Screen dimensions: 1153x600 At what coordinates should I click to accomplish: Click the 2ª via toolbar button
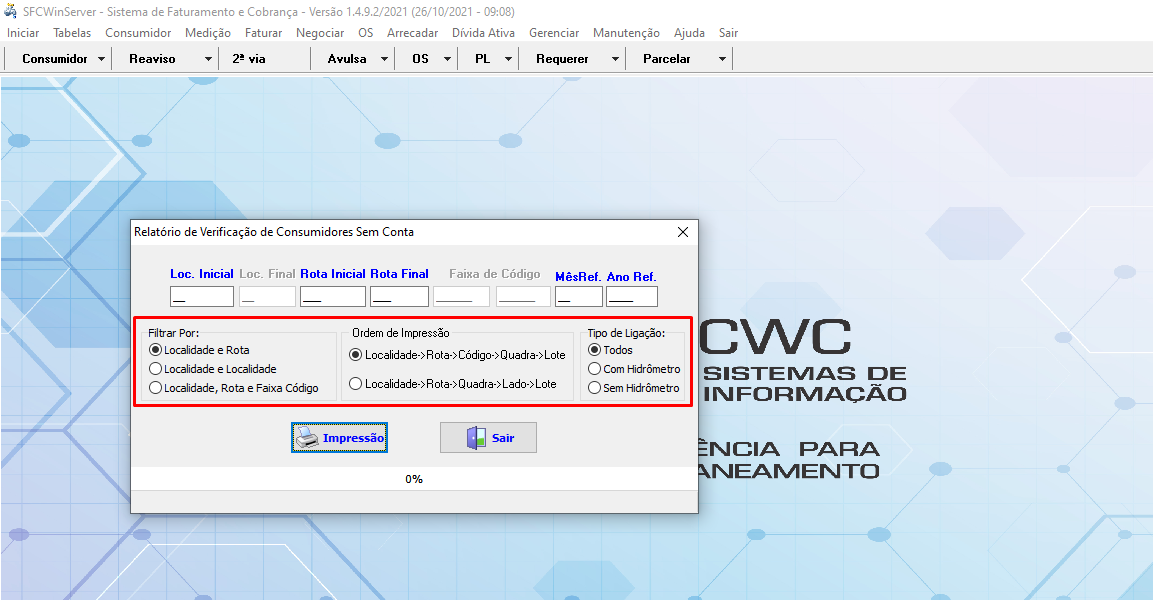click(249, 59)
